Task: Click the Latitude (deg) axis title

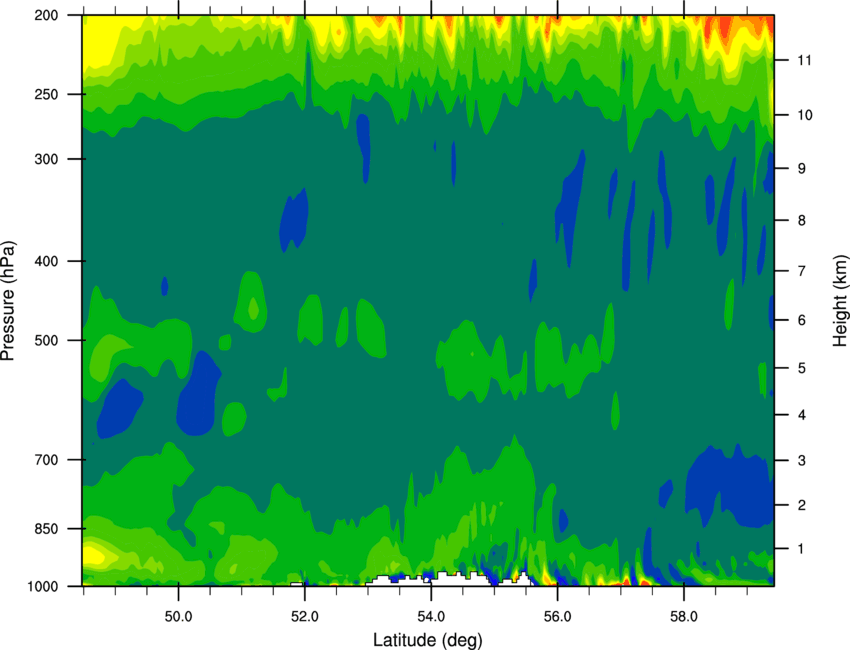Action: (428, 640)
